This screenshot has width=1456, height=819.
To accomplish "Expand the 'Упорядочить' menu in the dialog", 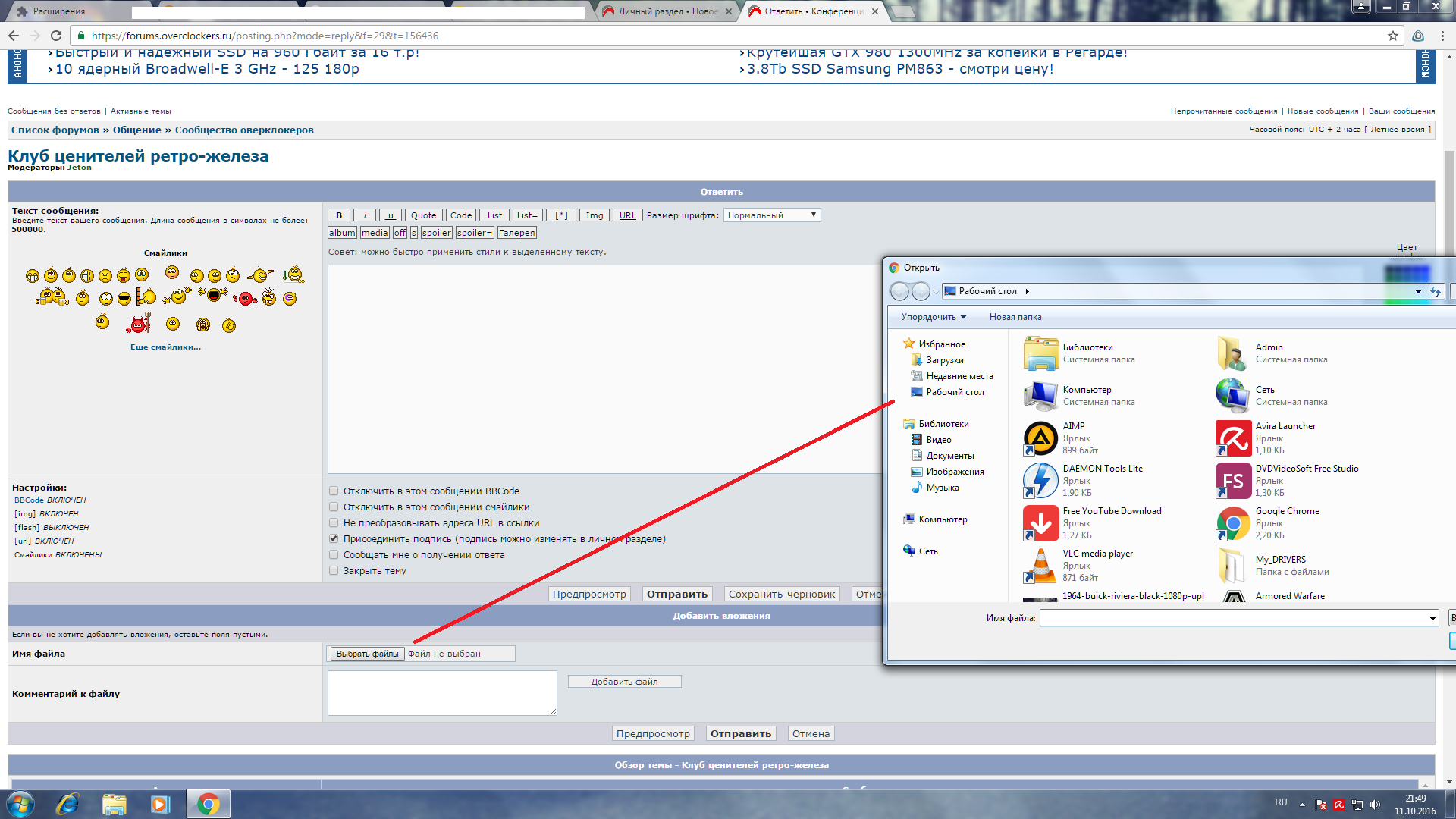I will (934, 317).
